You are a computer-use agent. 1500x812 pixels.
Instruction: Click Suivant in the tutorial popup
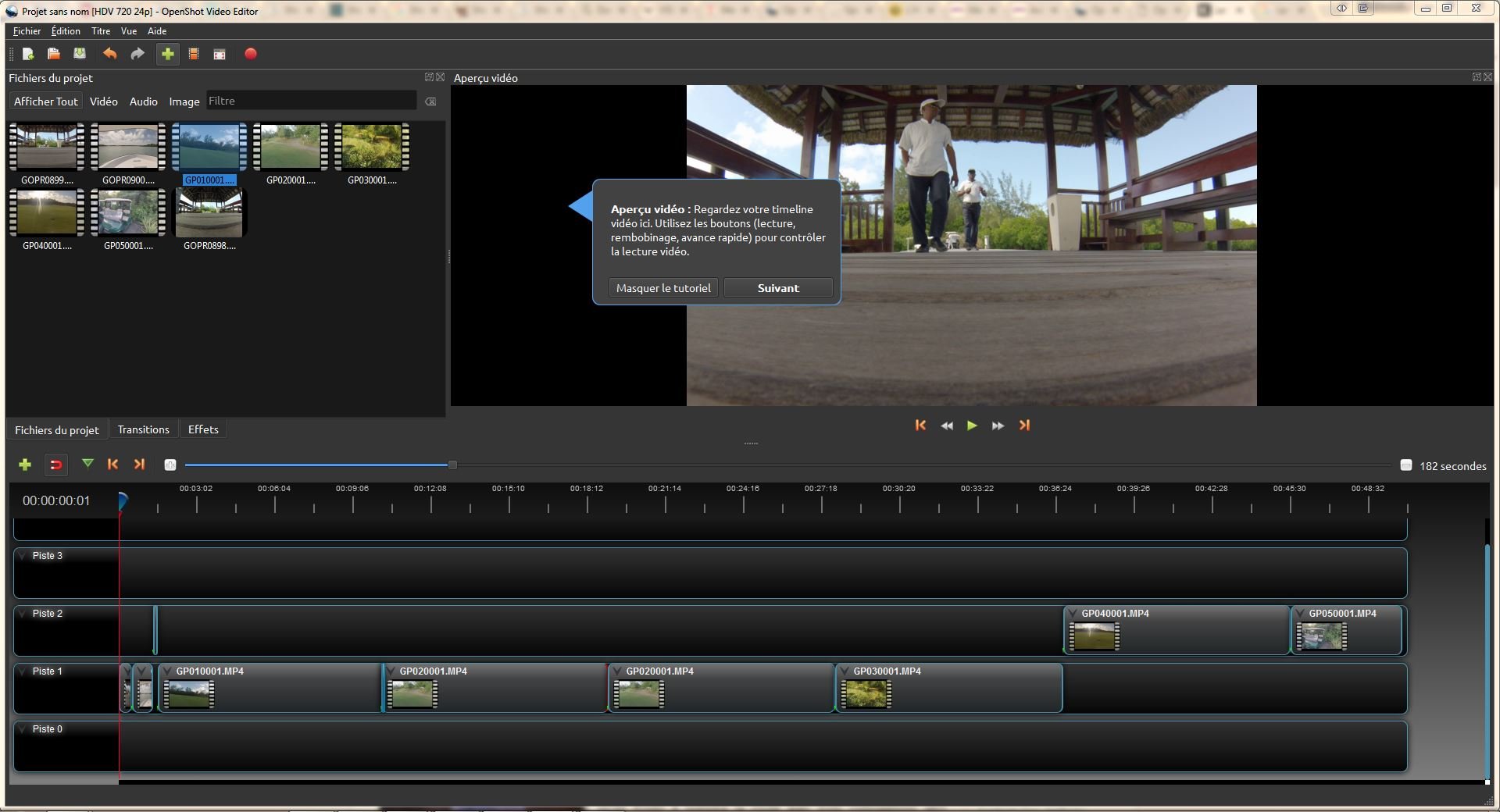click(778, 288)
